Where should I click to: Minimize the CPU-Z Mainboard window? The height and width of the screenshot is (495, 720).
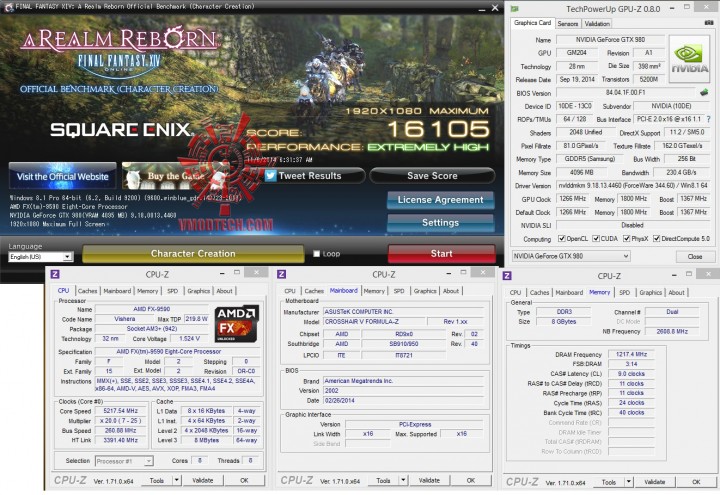[x=448, y=273]
